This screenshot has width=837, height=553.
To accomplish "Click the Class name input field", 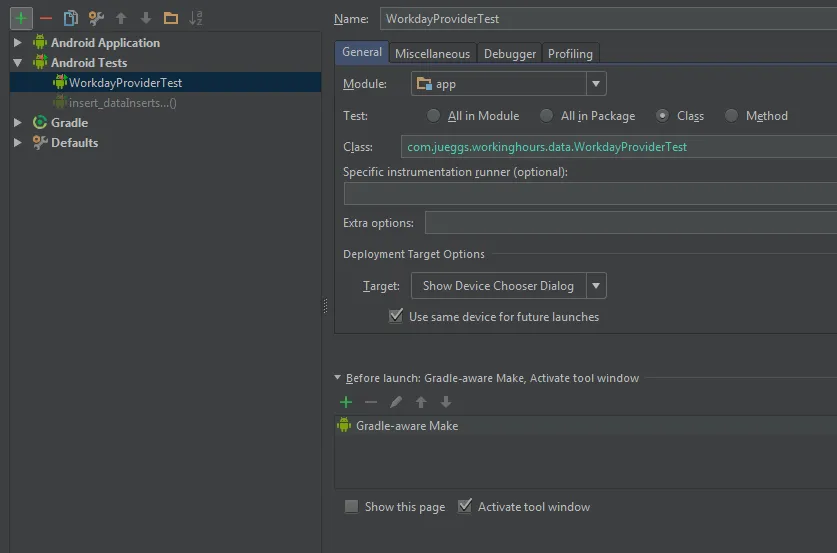I will (x=619, y=147).
